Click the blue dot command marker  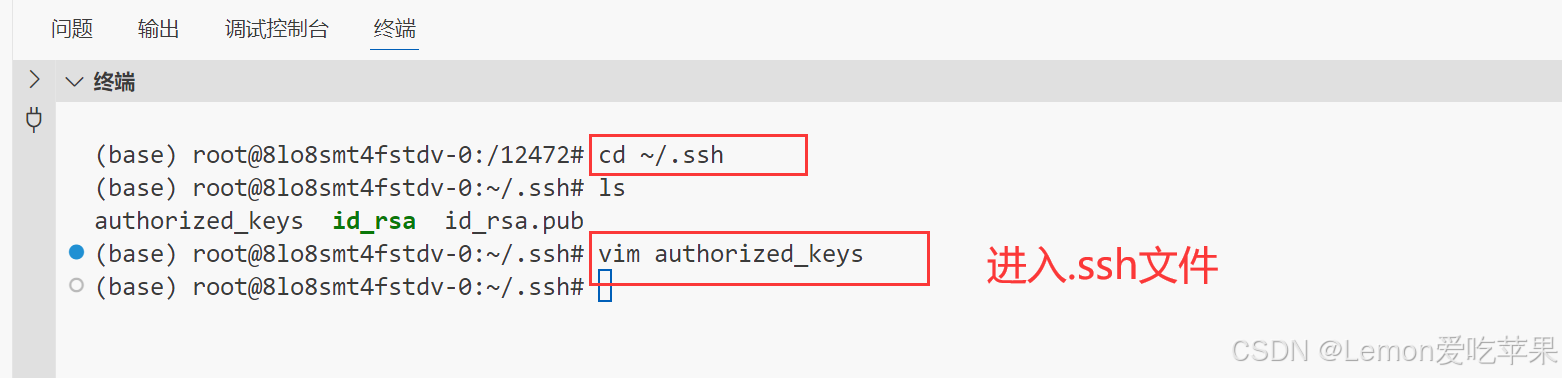(x=76, y=254)
